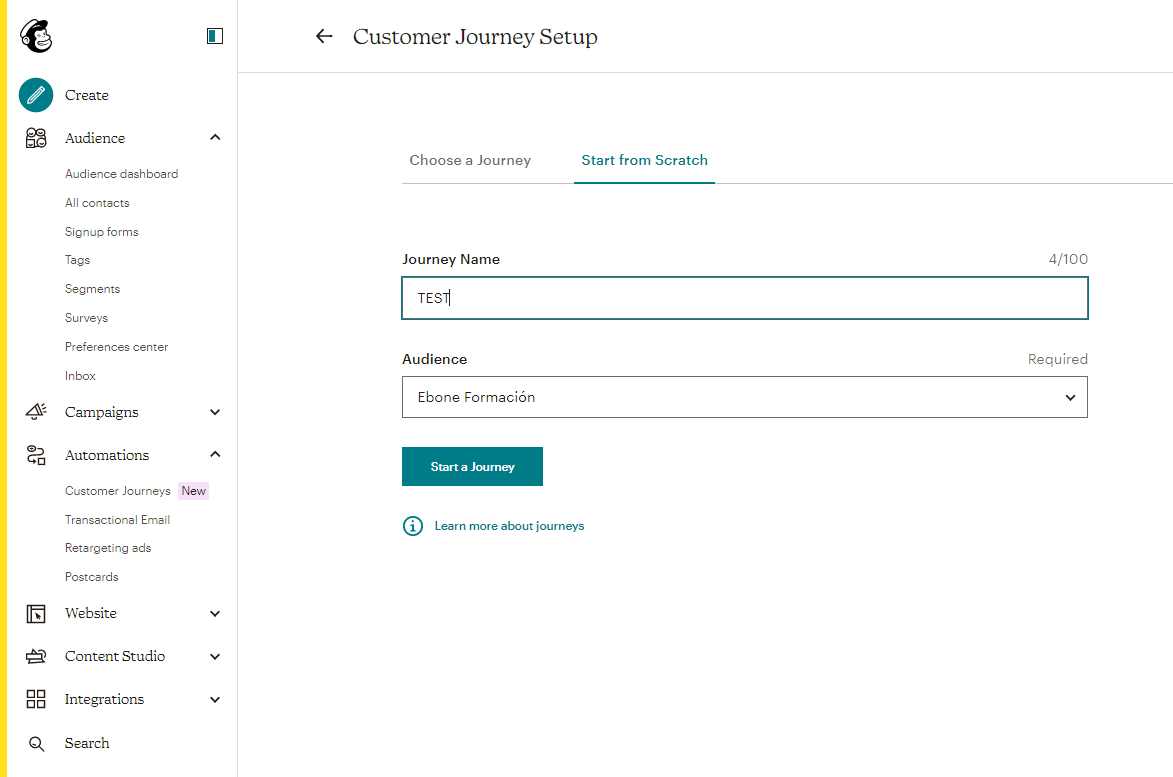Expand the Campaigns section
The width and height of the screenshot is (1173, 777).
(x=214, y=412)
